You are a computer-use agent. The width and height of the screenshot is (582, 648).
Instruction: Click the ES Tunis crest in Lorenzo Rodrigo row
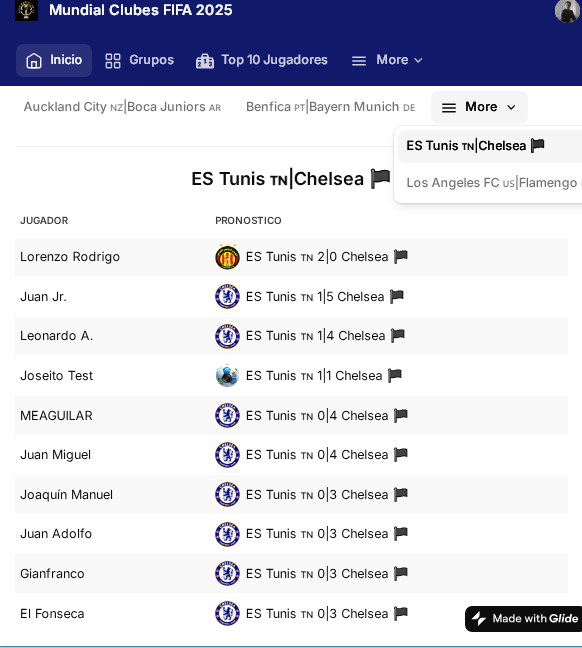(227, 257)
